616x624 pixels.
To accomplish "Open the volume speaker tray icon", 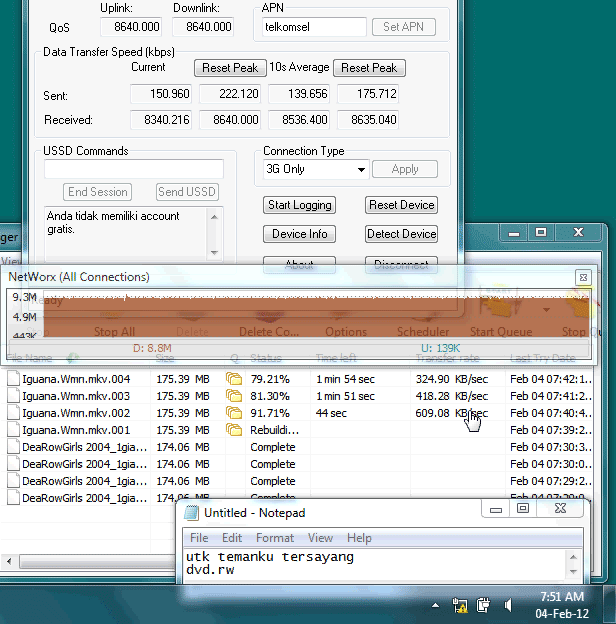I will (x=507, y=606).
